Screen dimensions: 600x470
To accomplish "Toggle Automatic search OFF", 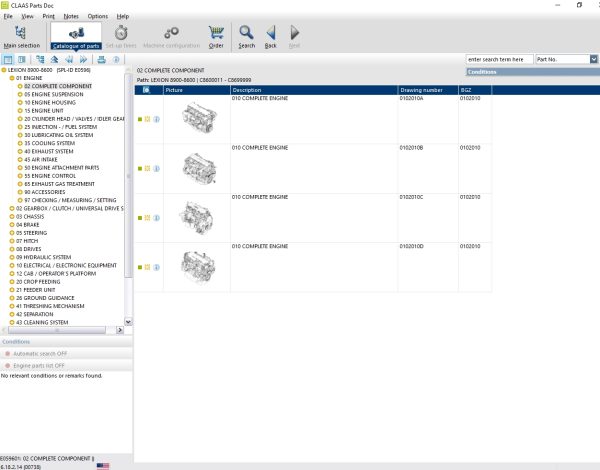I will (40, 354).
